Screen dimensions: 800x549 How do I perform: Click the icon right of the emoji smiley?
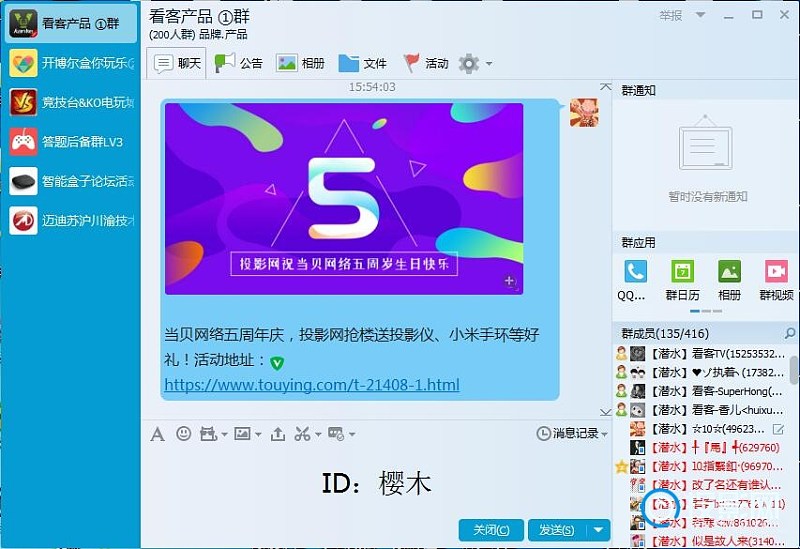coord(208,434)
